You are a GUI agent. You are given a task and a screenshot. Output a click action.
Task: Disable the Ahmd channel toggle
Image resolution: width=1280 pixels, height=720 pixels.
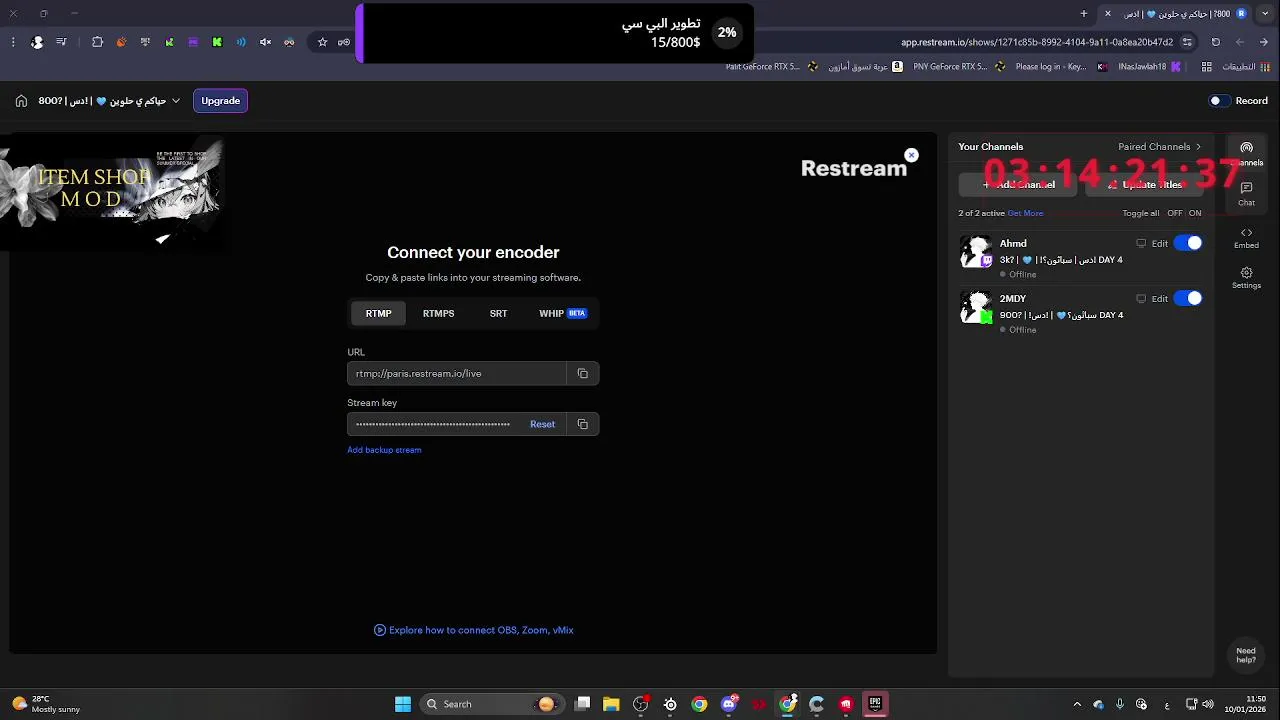coord(1188,243)
